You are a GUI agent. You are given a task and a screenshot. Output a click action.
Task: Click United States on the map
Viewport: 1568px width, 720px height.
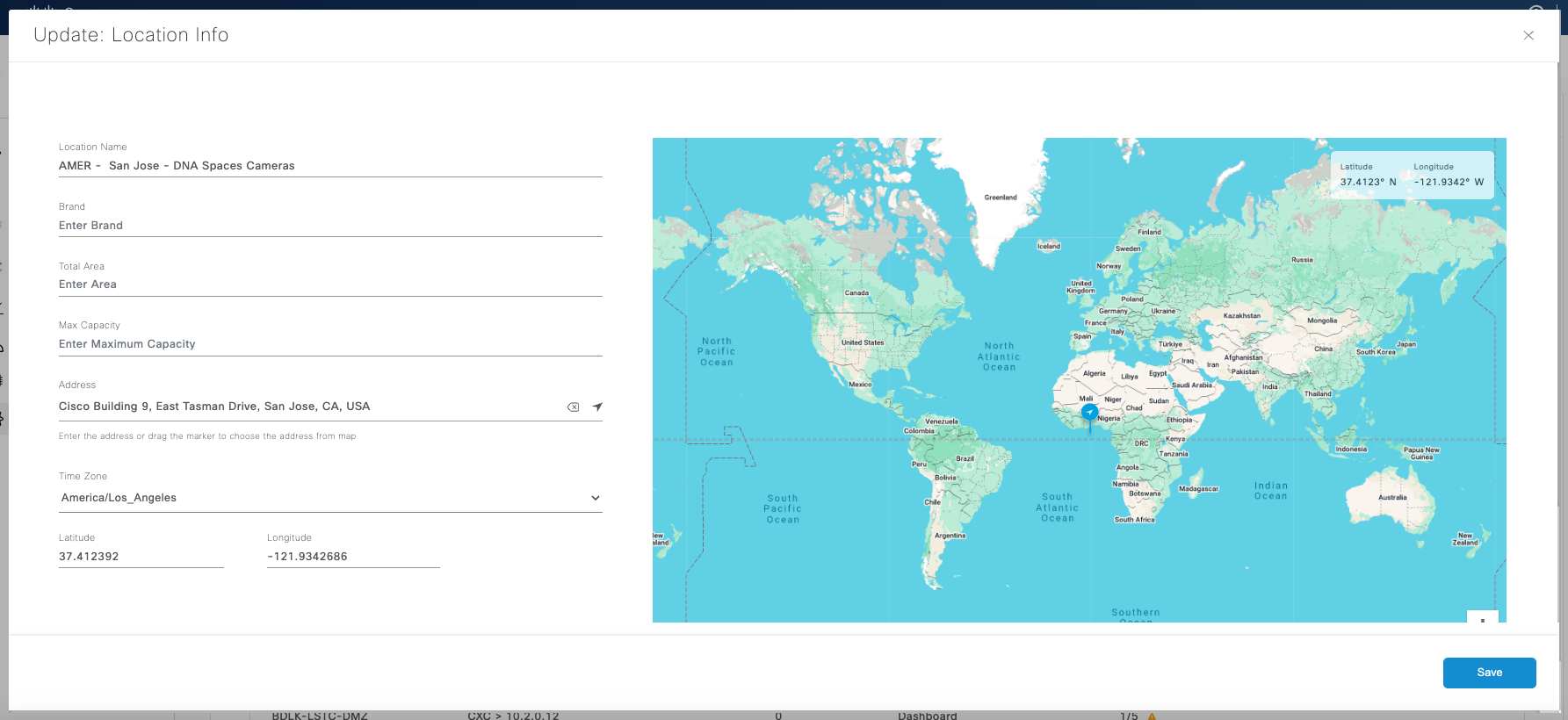click(862, 343)
